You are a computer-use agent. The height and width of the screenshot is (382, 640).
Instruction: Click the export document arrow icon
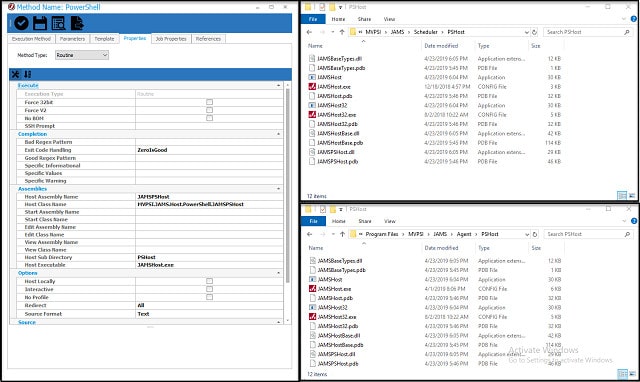pos(77,23)
